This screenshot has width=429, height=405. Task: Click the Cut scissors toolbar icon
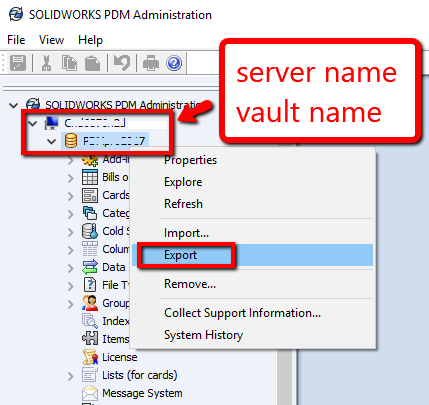tap(46, 63)
